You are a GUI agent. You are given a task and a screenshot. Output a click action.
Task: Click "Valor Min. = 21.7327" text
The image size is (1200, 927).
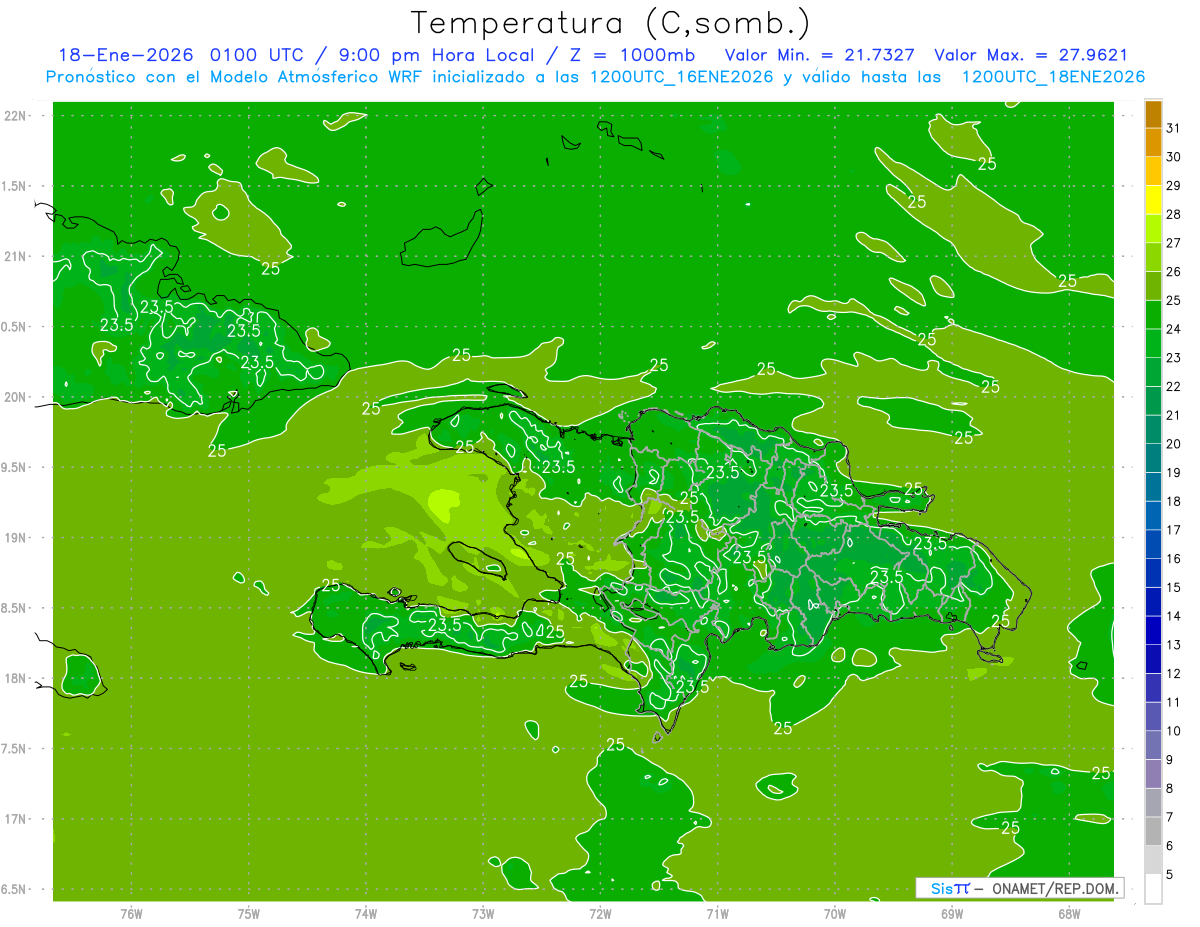pos(819,55)
